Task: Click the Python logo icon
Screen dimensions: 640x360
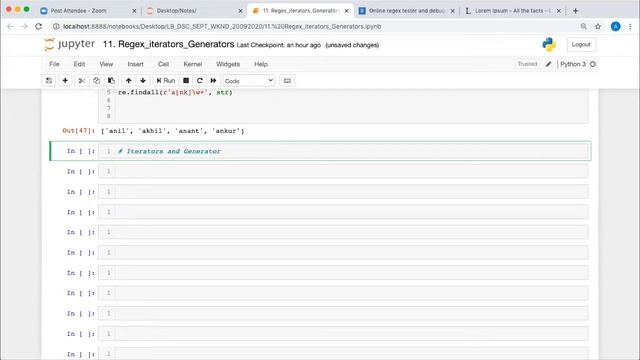Action: coord(549,44)
